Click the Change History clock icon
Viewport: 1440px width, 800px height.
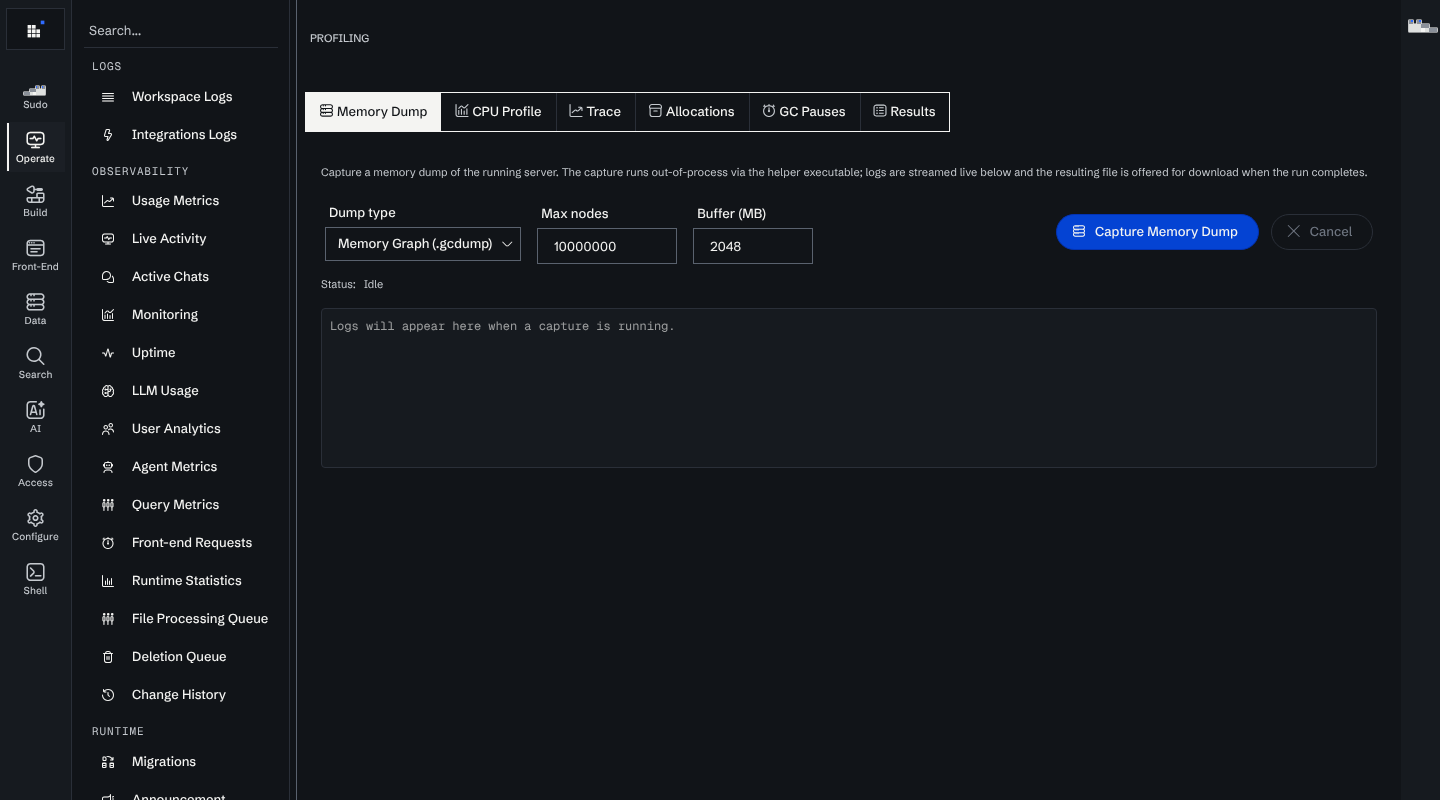pyautogui.click(x=108, y=695)
